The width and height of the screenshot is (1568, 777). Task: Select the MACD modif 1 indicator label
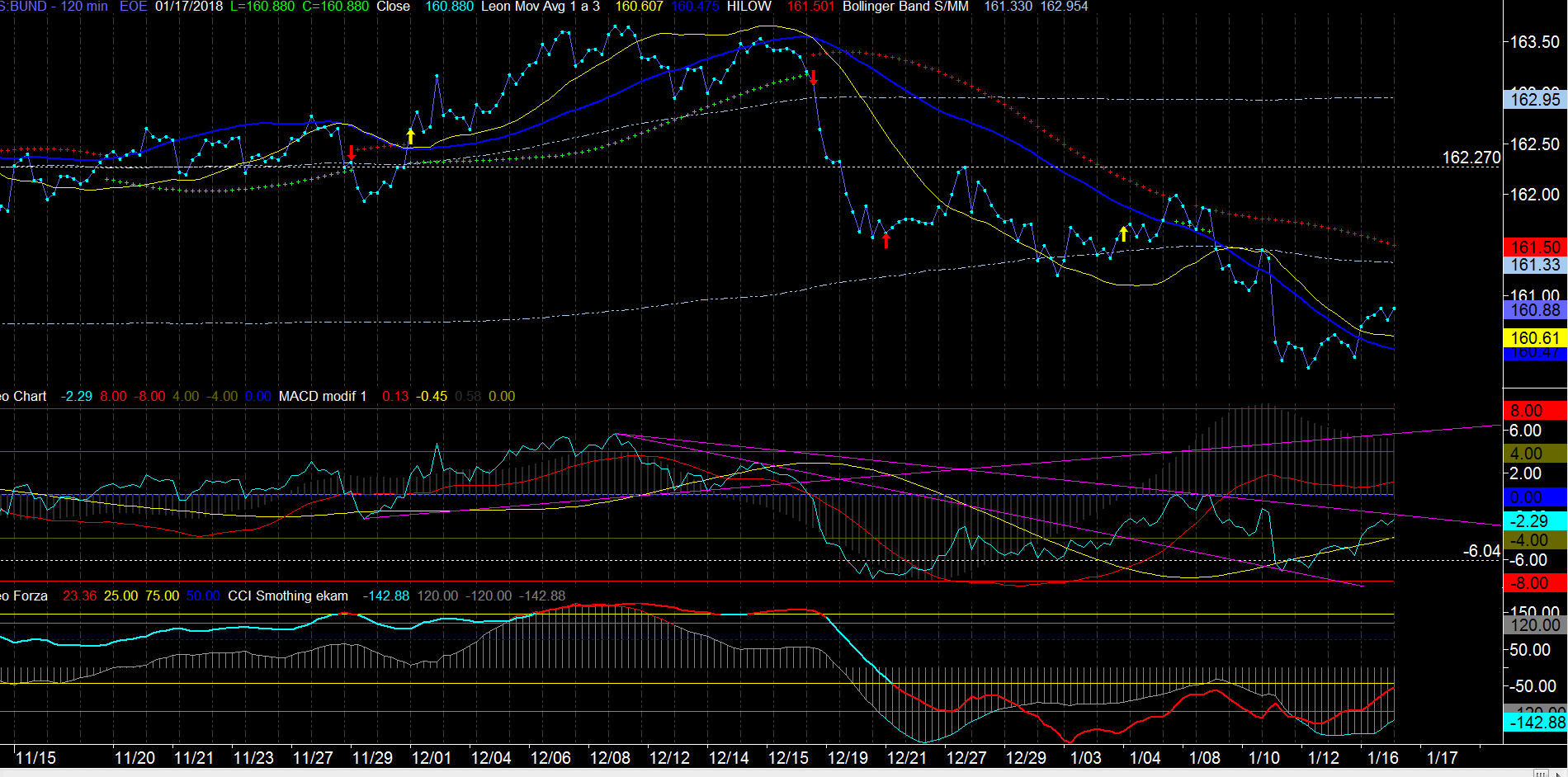323,397
